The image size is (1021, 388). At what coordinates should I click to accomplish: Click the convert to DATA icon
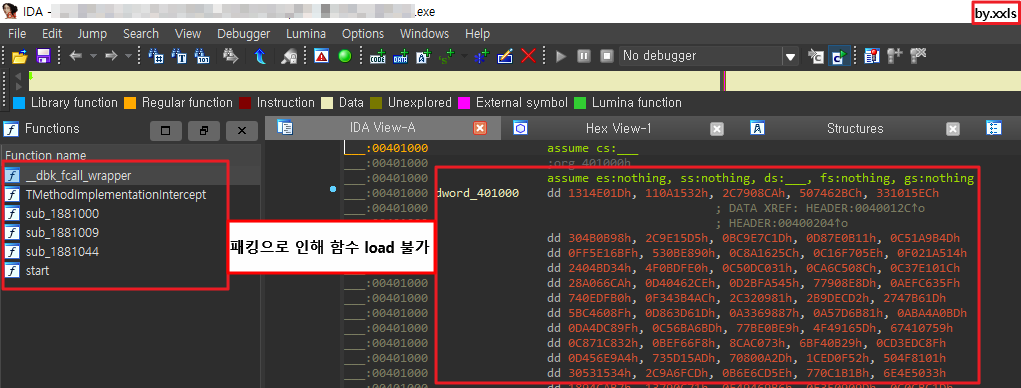click(x=400, y=56)
